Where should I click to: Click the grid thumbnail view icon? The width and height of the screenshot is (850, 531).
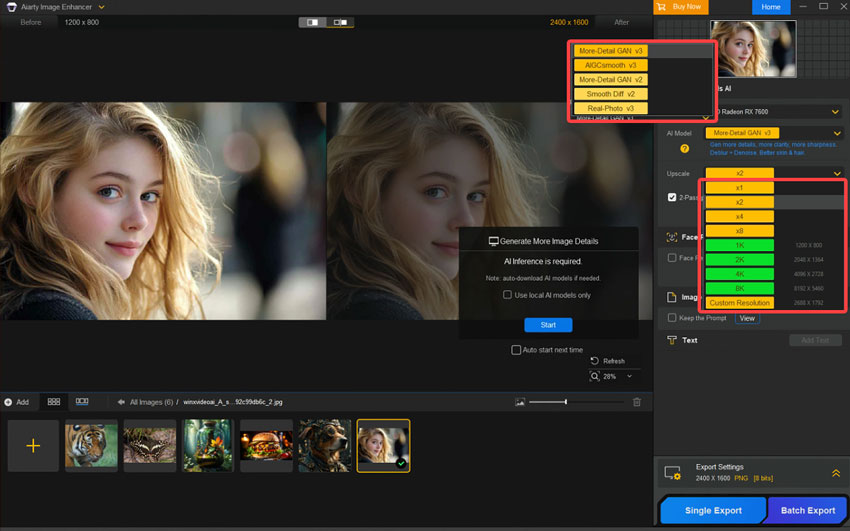(x=54, y=402)
